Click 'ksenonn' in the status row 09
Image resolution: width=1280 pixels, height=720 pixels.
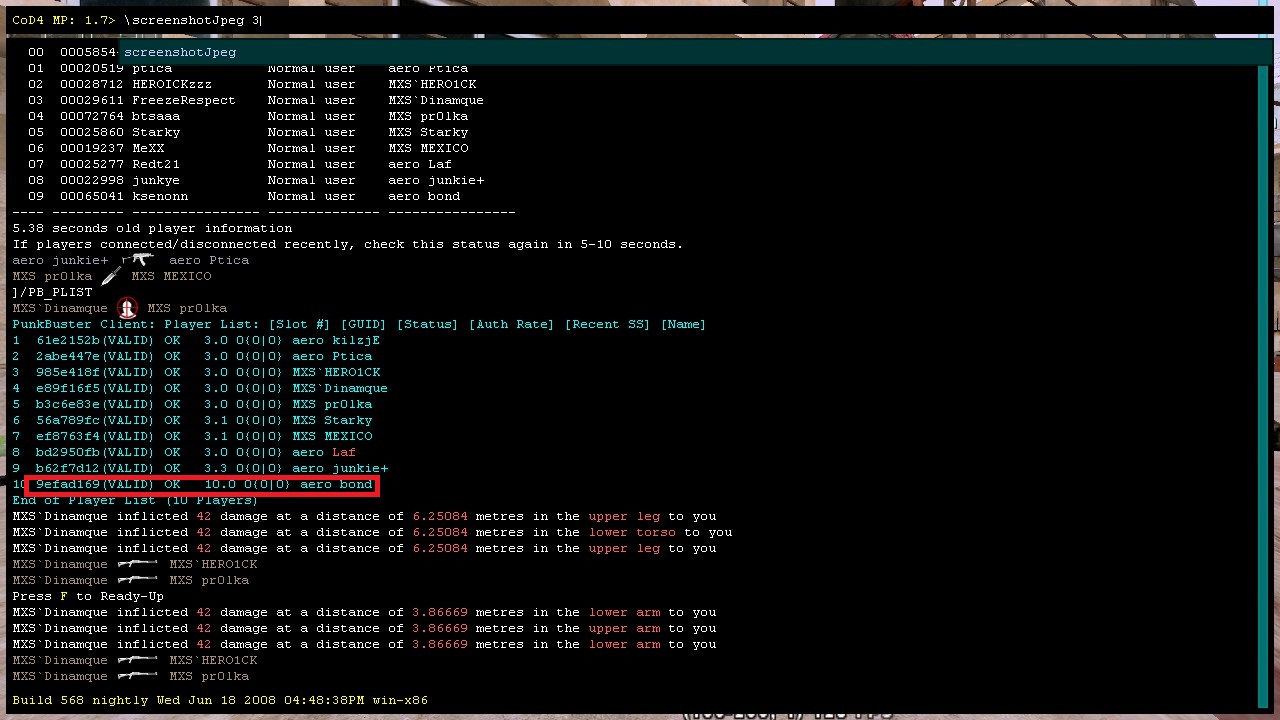coord(160,196)
